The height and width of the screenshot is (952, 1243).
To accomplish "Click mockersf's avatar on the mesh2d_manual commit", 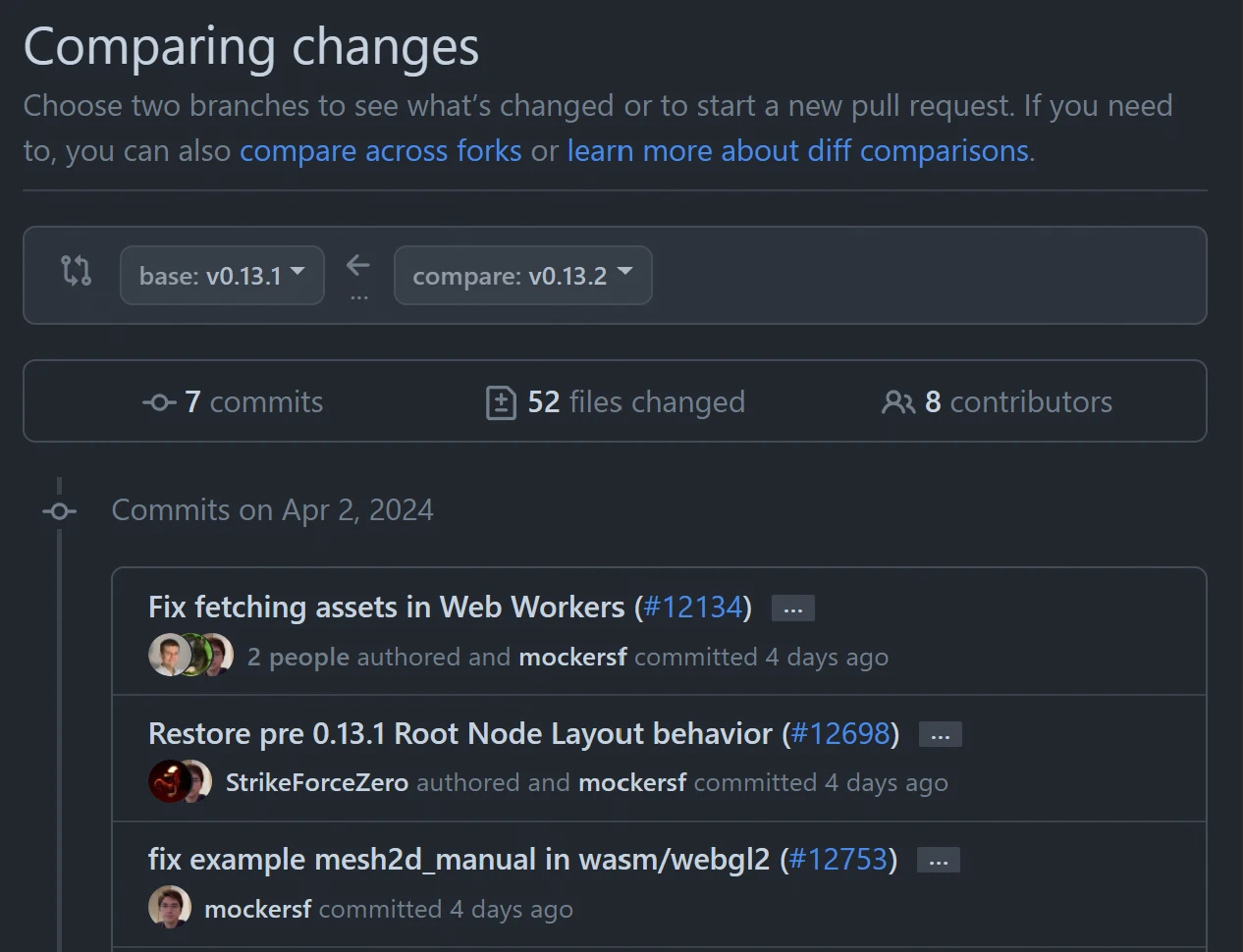I will tap(169, 907).
